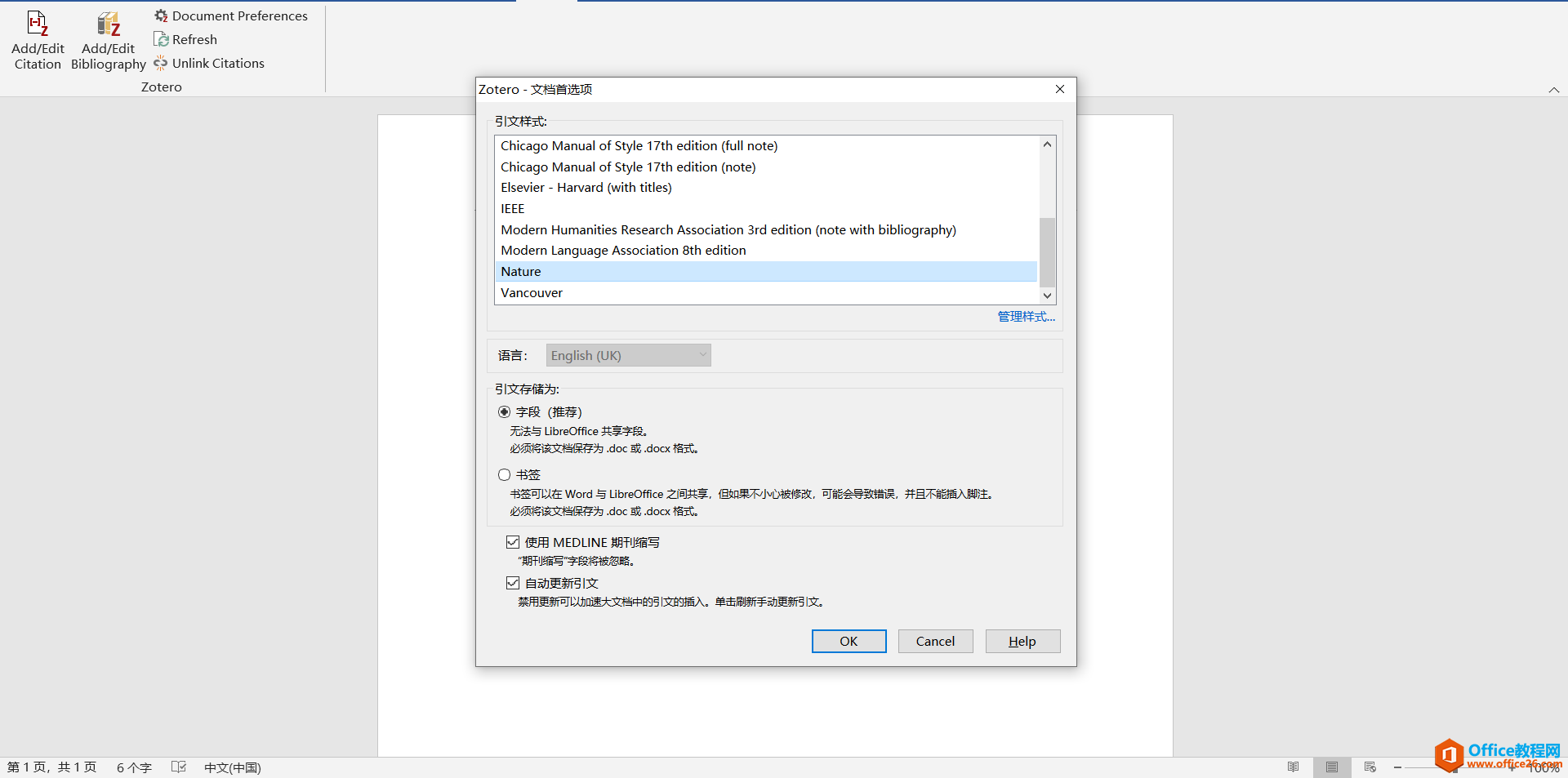Open Document Preferences in Zotero ribbon
The height and width of the screenshot is (778, 1568).
(231, 16)
